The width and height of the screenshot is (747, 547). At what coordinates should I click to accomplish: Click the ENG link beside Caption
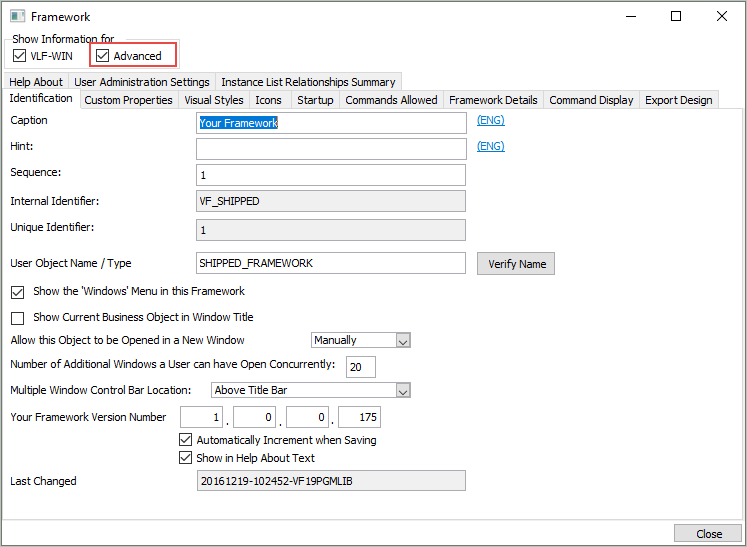click(x=490, y=120)
